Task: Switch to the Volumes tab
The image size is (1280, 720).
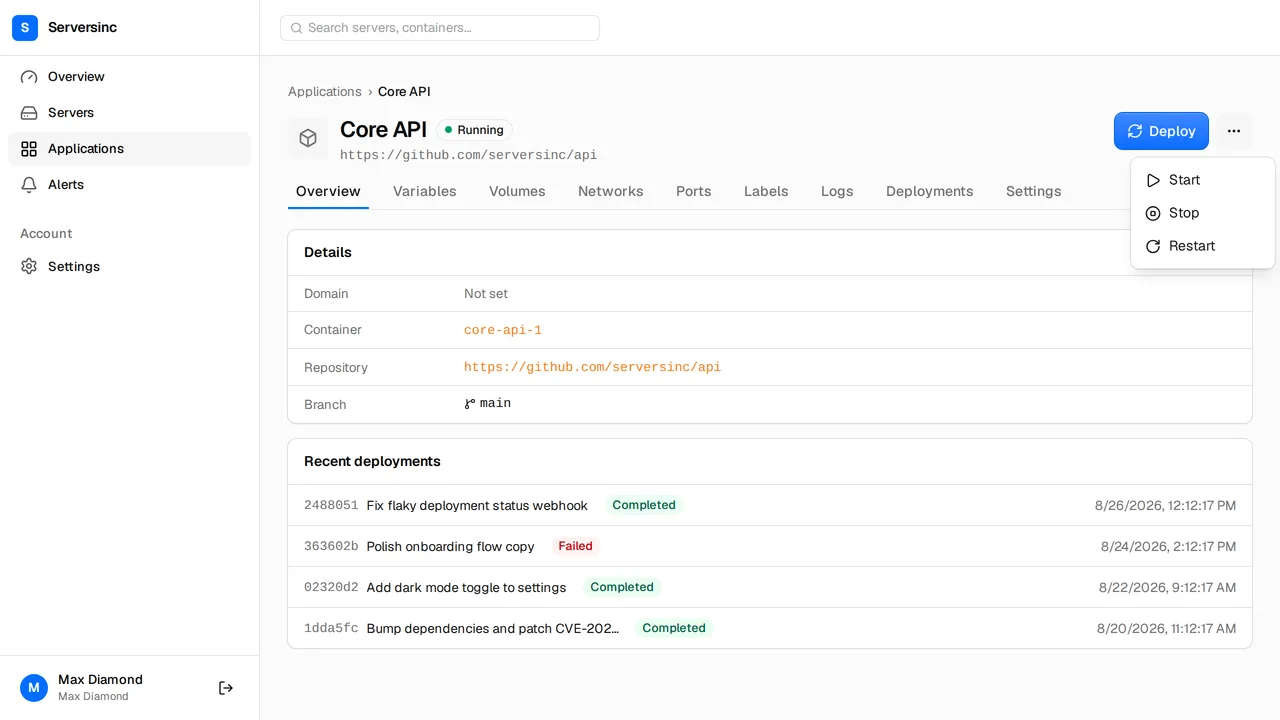Action: pyautogui.click(x=517, y=191)
